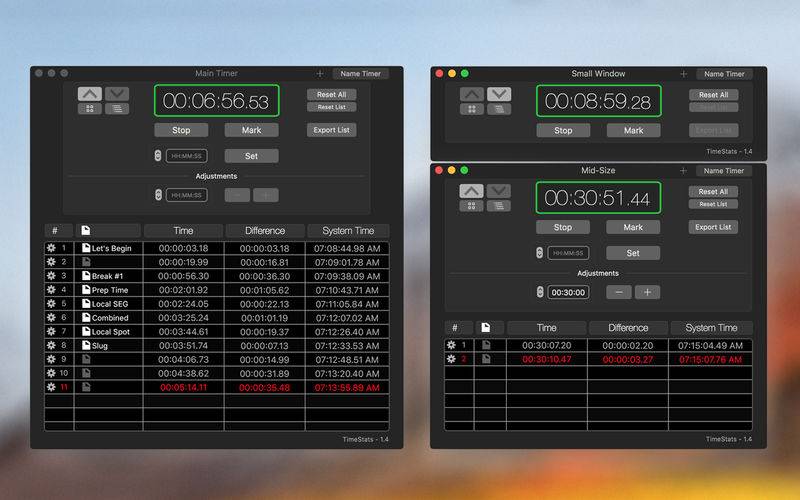Click gear icon on red row 11
This screenshot has height=500, width=800.
pyautogui.click(x=51, y=387)
